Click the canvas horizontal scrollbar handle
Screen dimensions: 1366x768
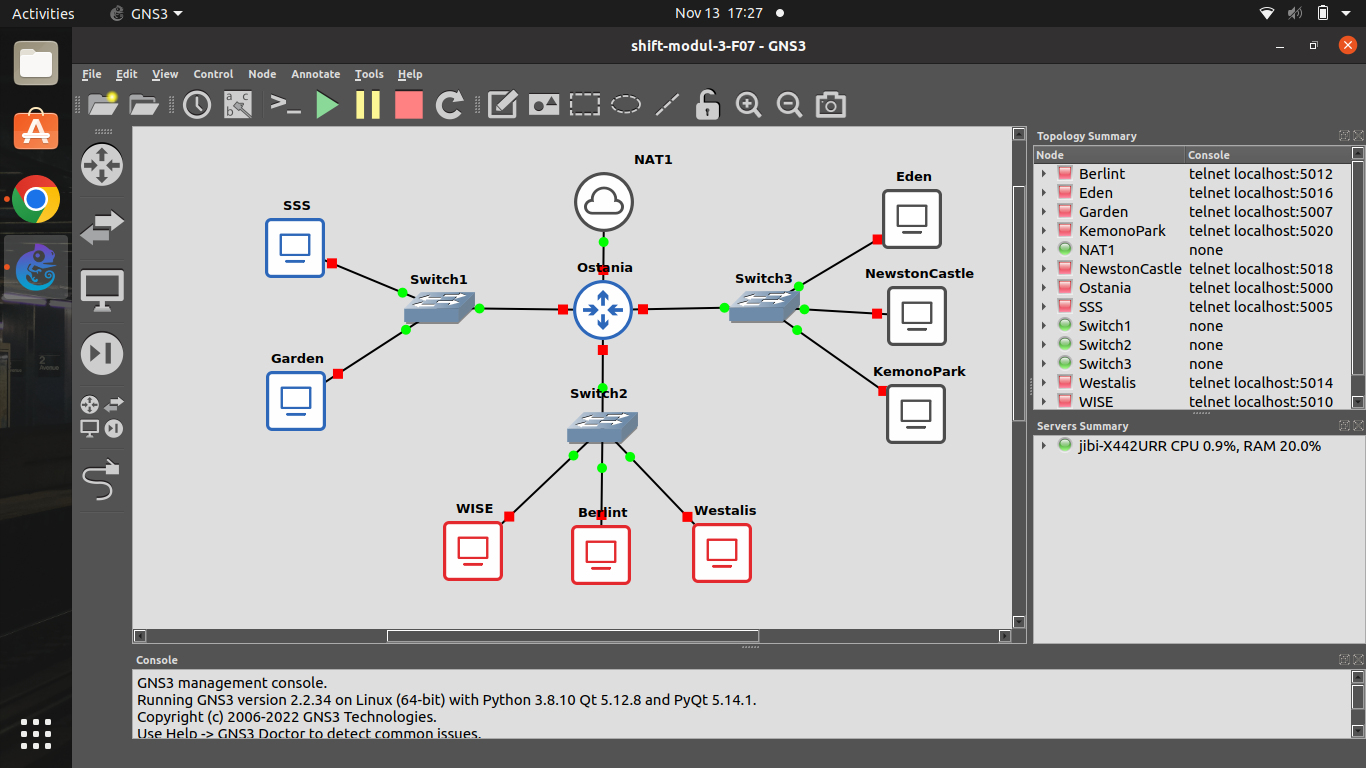(573, 636)
